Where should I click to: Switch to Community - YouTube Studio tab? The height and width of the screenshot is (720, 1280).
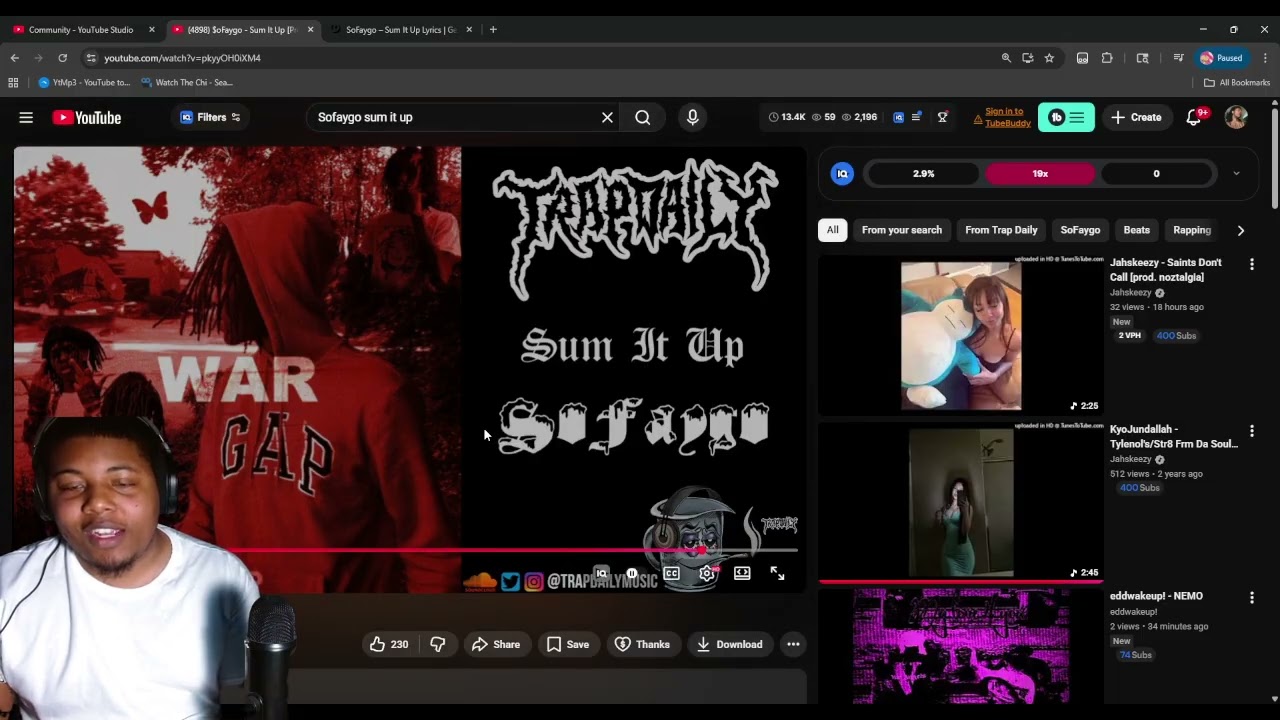coord(82,30)
